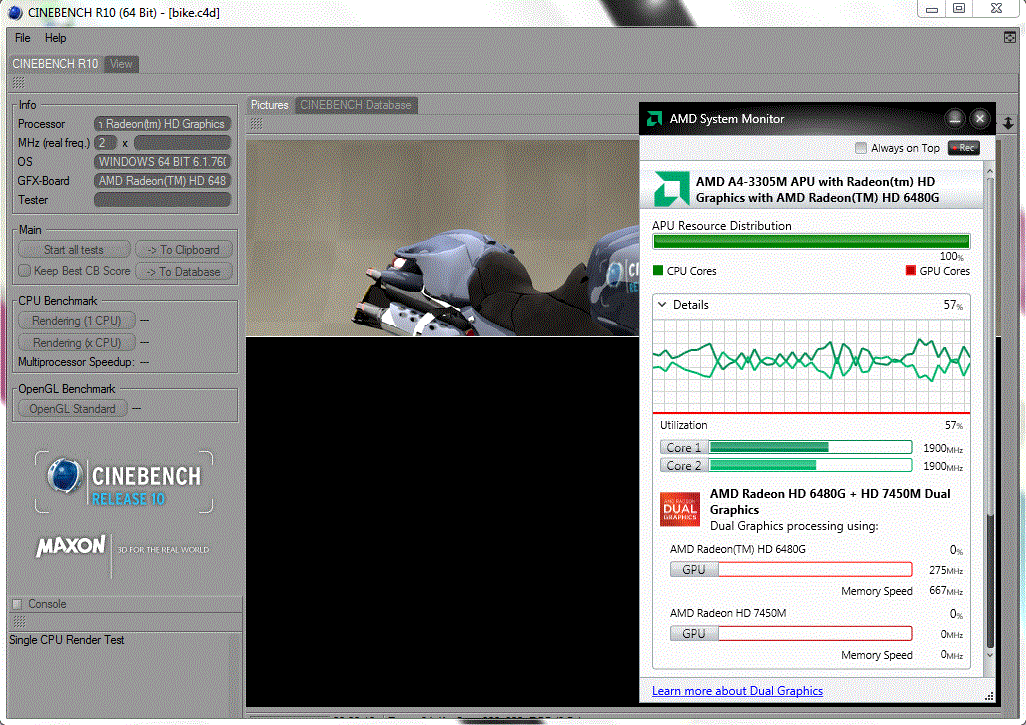The width and height of the screenshot is (1026, 725).
Task: Click the AMD logo in System Monitor title bar
Action: (x=654, y=118)
